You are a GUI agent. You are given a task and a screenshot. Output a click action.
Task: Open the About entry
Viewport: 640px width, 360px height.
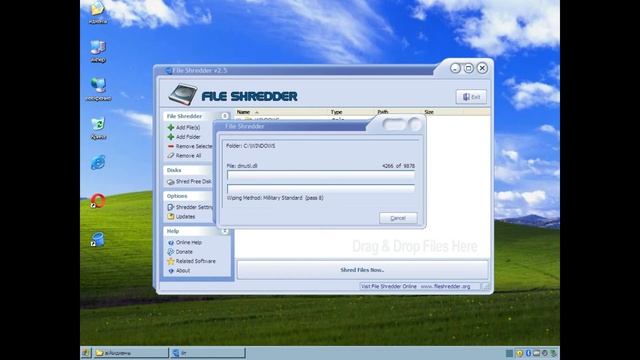click(x=183, y=271)
